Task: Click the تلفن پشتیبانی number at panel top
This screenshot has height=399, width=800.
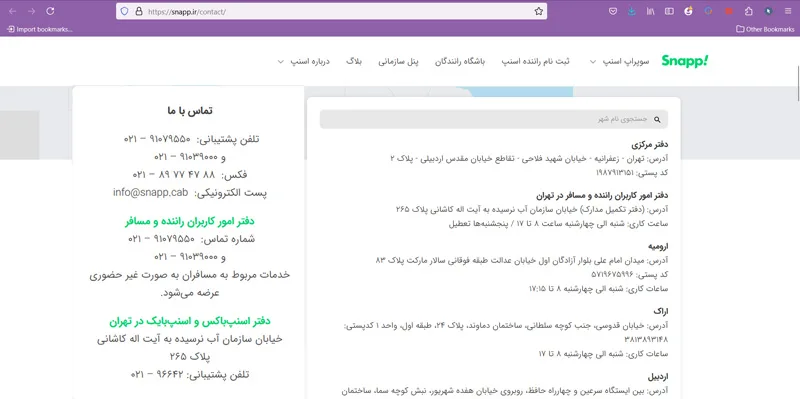Action: pos(191,139)
